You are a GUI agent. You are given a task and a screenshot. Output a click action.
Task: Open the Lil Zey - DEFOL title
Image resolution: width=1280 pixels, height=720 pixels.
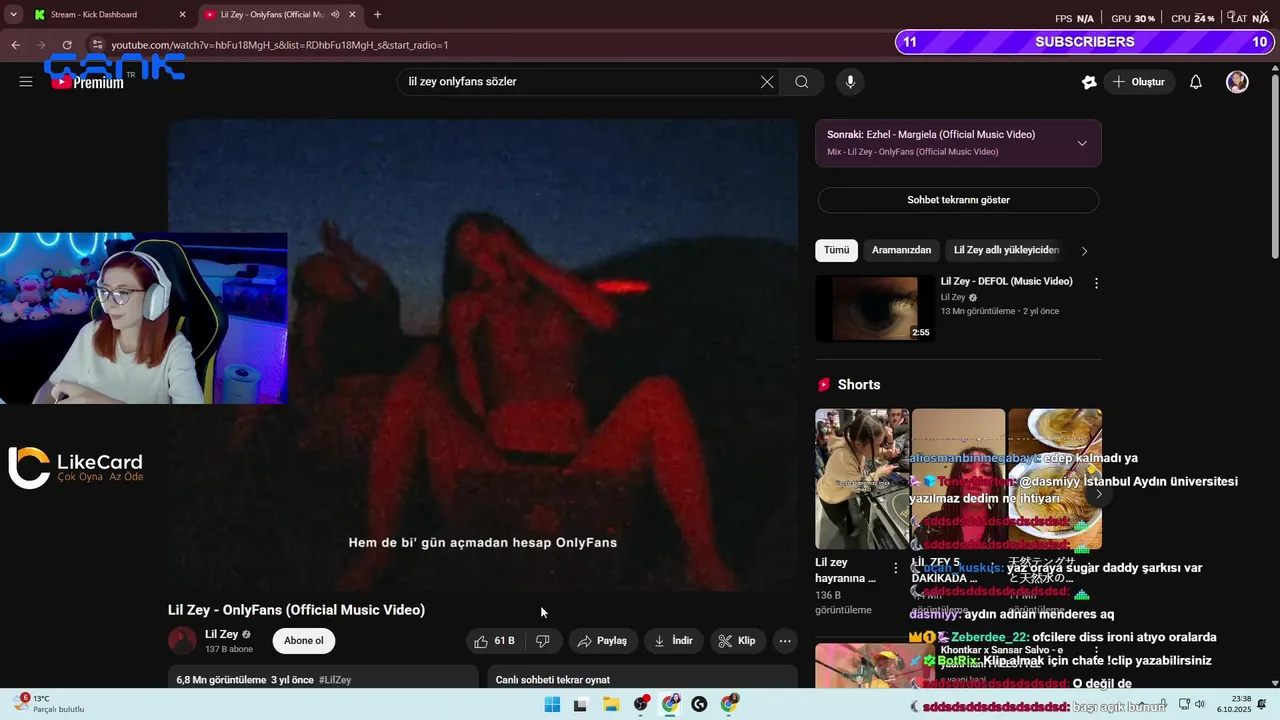(1006, 282)
